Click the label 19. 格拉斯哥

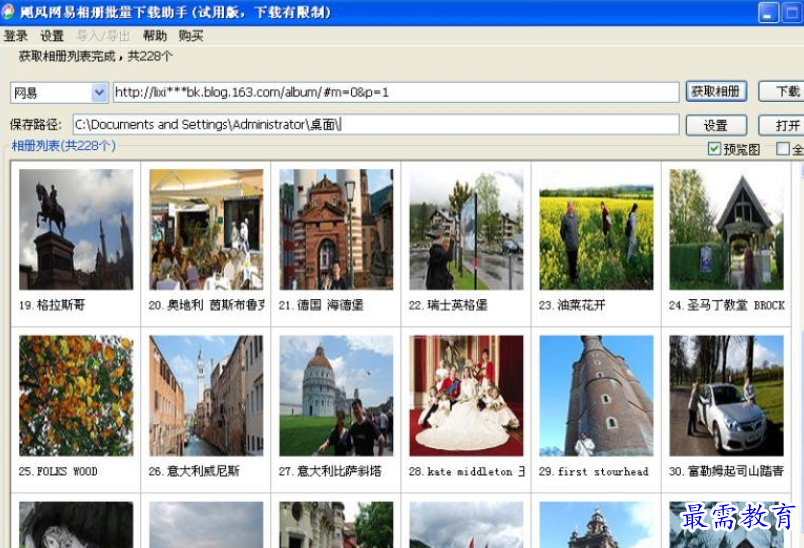pos(52,305)
